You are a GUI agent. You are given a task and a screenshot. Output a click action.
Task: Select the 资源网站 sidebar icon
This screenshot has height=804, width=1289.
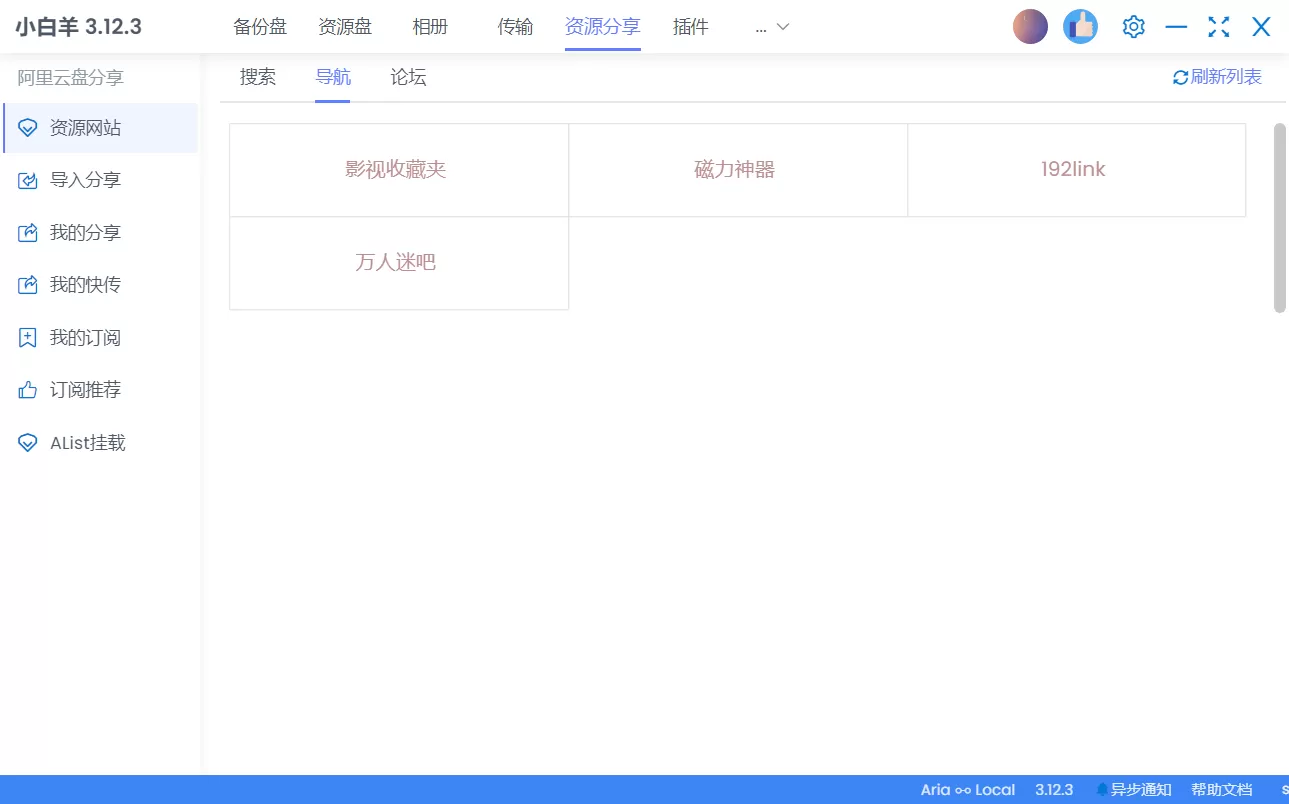(x=27, y=127)
